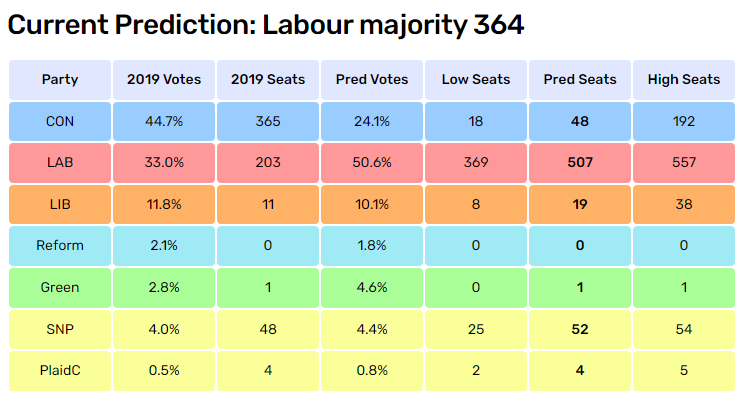Click the Pred Votes column header

pyautogui.click(x=372, y=79)
